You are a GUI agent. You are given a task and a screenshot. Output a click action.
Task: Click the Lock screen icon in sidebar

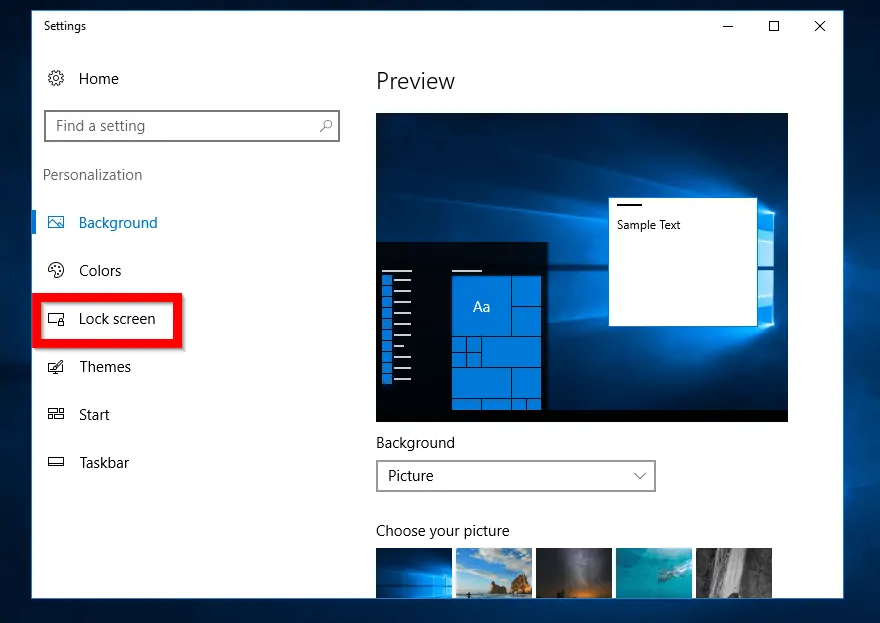[56, 319]
